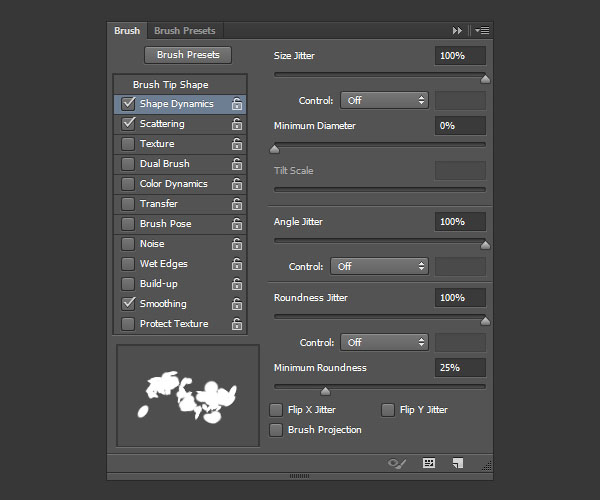This screenshot has height=500, width=600.
Task: Collapse the panel with double-arrow icon
Action: pos(457,30)
